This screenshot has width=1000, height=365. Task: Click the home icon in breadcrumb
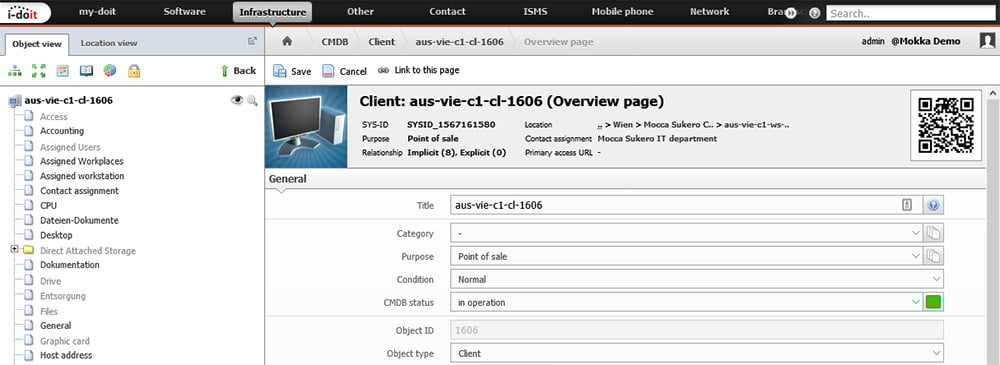coord(287,41)
